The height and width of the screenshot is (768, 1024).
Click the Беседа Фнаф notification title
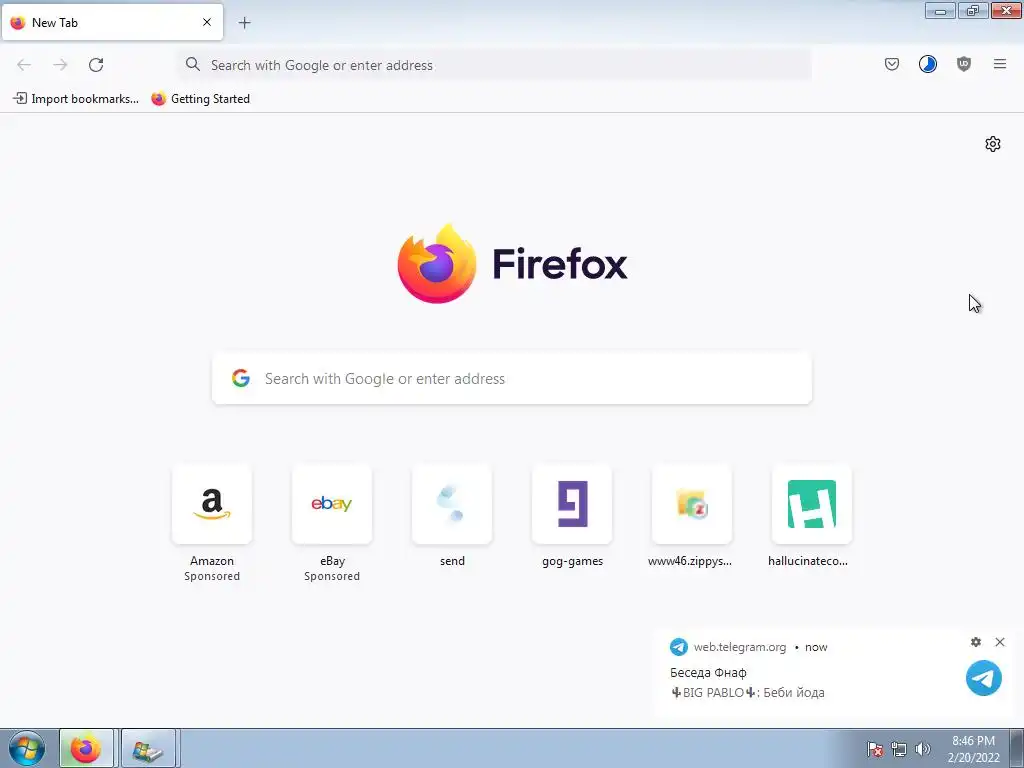pos(708,673)
